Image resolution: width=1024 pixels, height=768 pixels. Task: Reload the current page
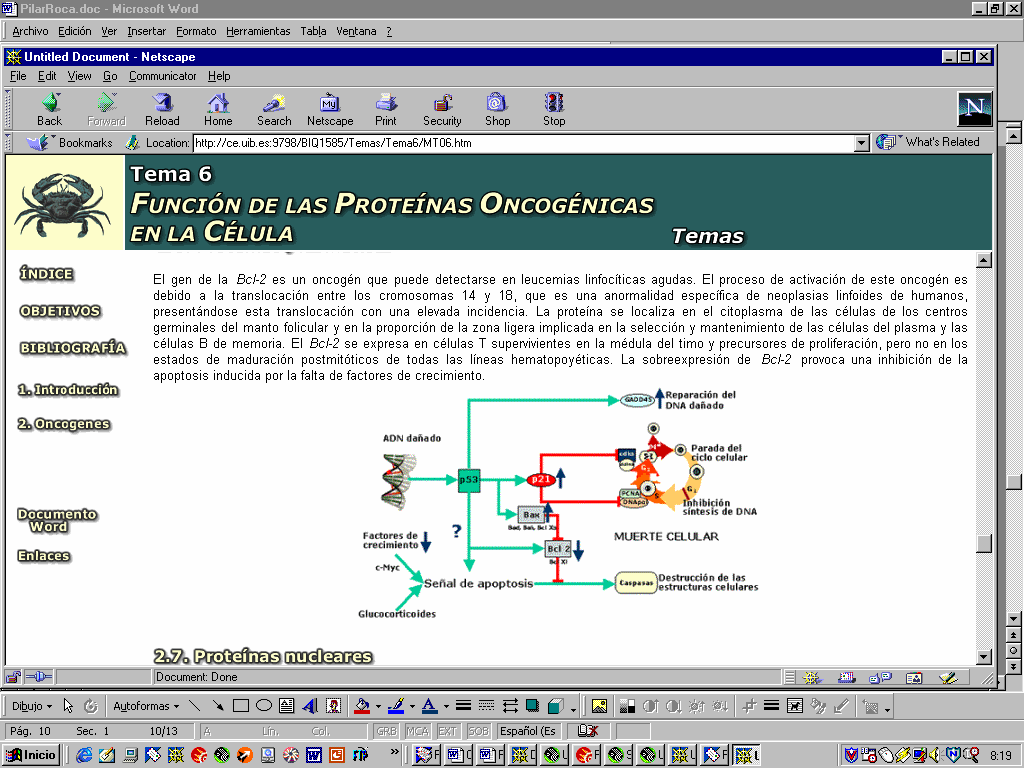pyautogui.click(x=162, y=109)
